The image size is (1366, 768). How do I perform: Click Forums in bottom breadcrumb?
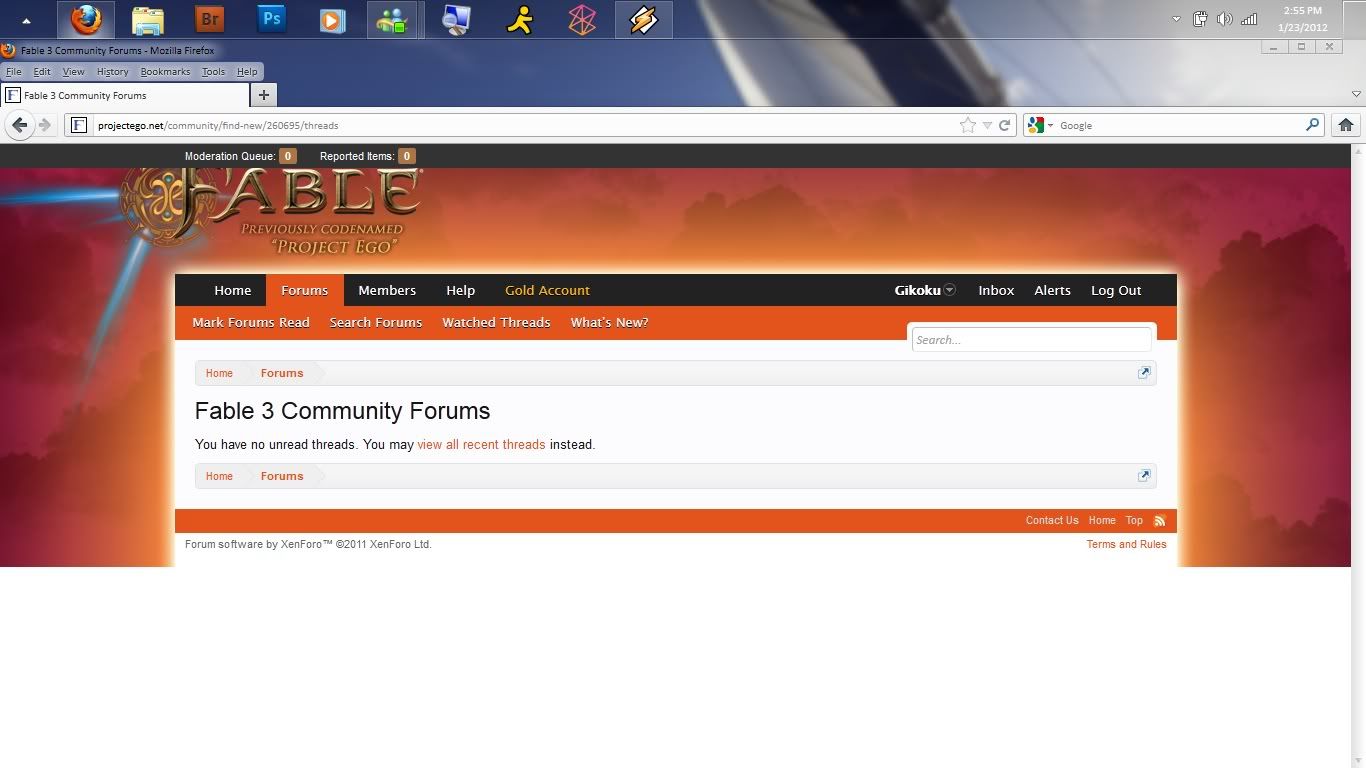click(x=282, y=476)
